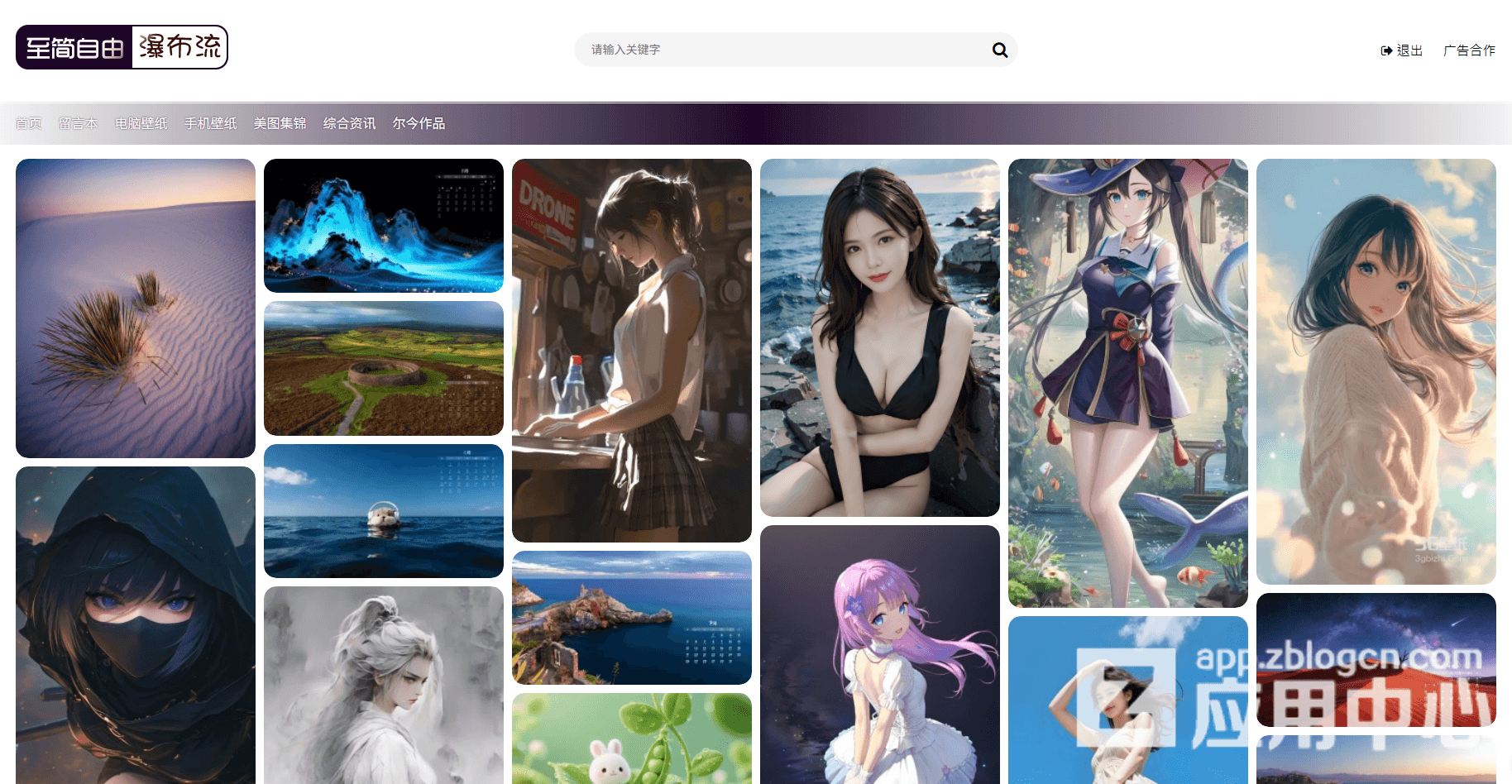Open the 手机壁纸 category
The height and width of the screenshot is (784, 1512).
coord(211,123)
